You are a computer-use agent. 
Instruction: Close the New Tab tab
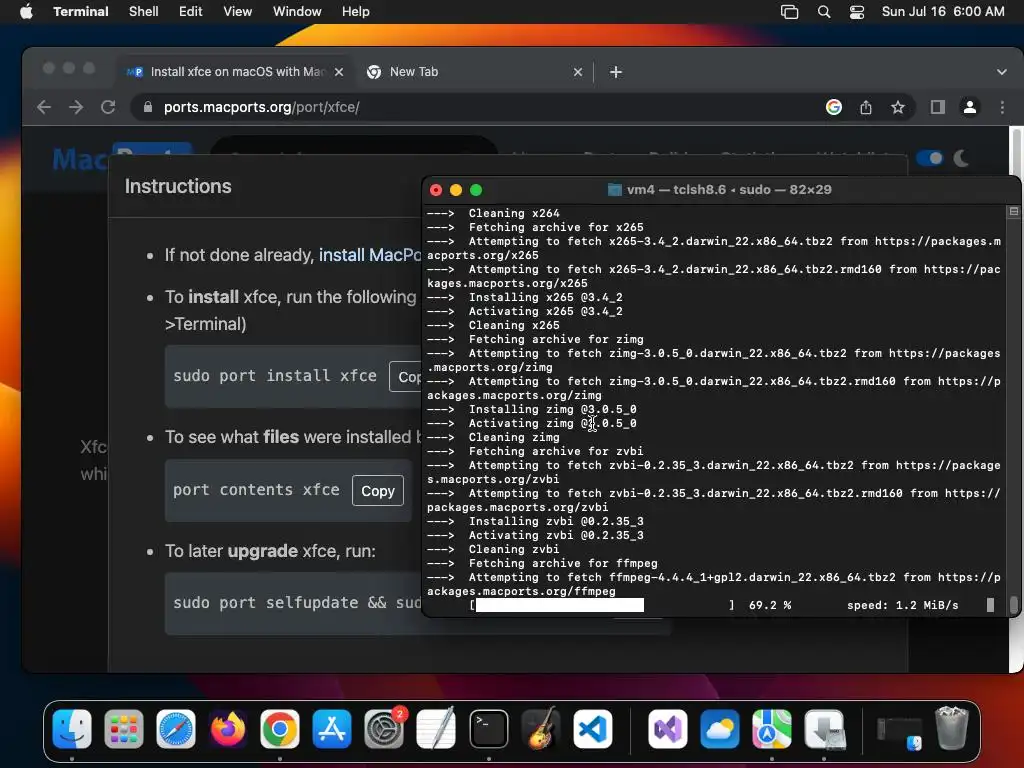click(x=578, y=72)
